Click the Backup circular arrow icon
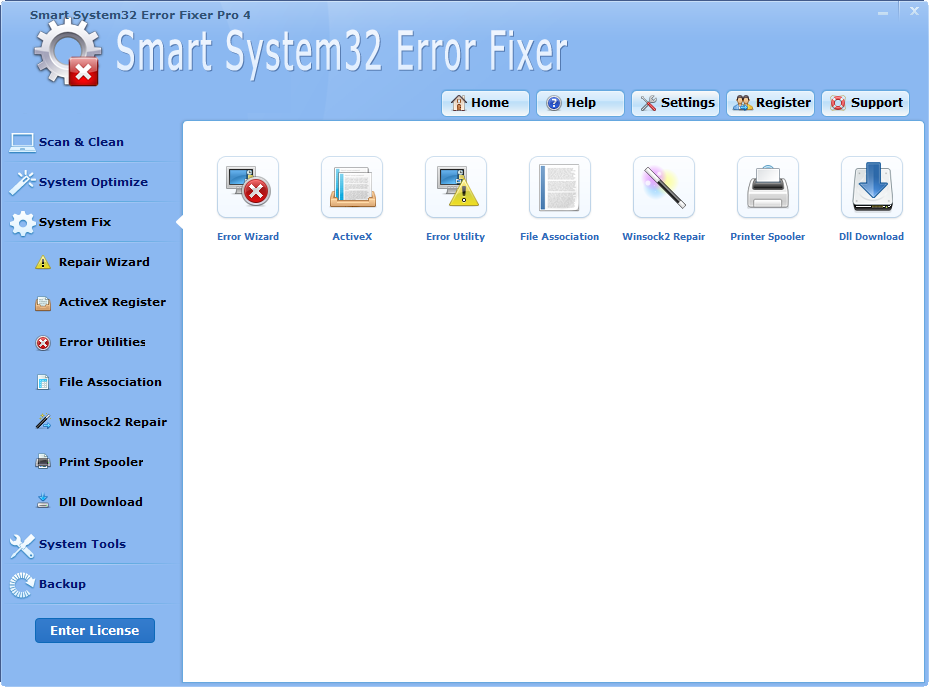 (22, 585)
